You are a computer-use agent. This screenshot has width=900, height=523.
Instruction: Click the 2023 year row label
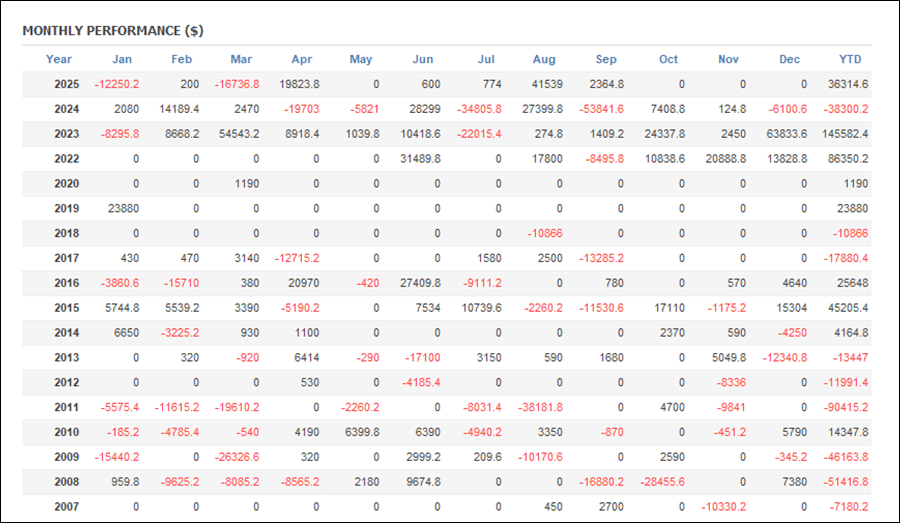[x=66, y=134]
